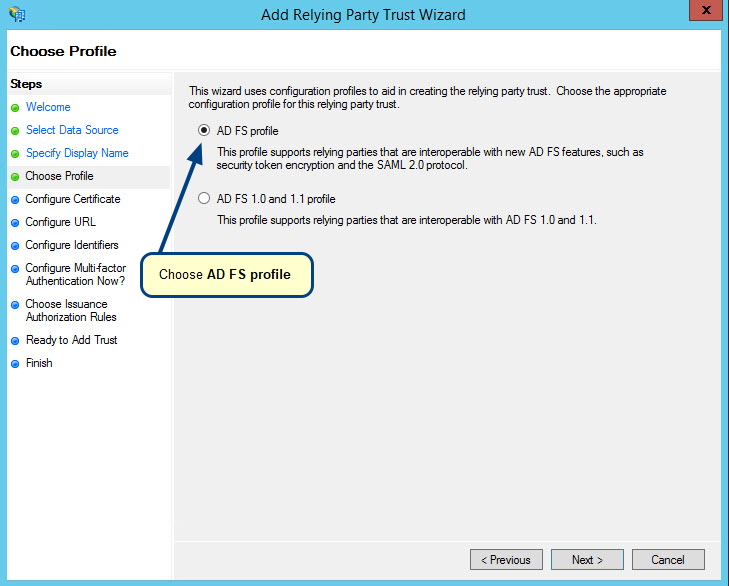Viewport: 729px width, 586px height.
Task: Click the blue bullet beside Configure URL
Action: [x=15, y=222]
